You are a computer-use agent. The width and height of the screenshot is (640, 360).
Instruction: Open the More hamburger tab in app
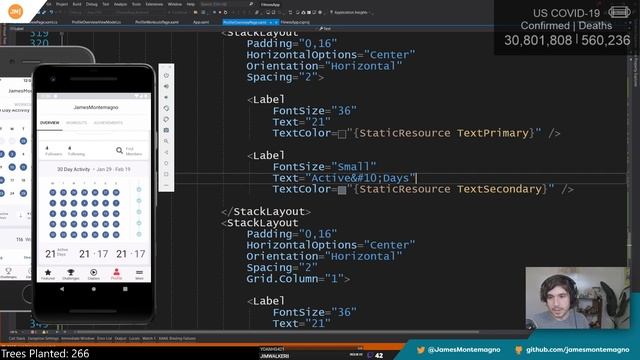pyautogui.click(x=139, y=274)
